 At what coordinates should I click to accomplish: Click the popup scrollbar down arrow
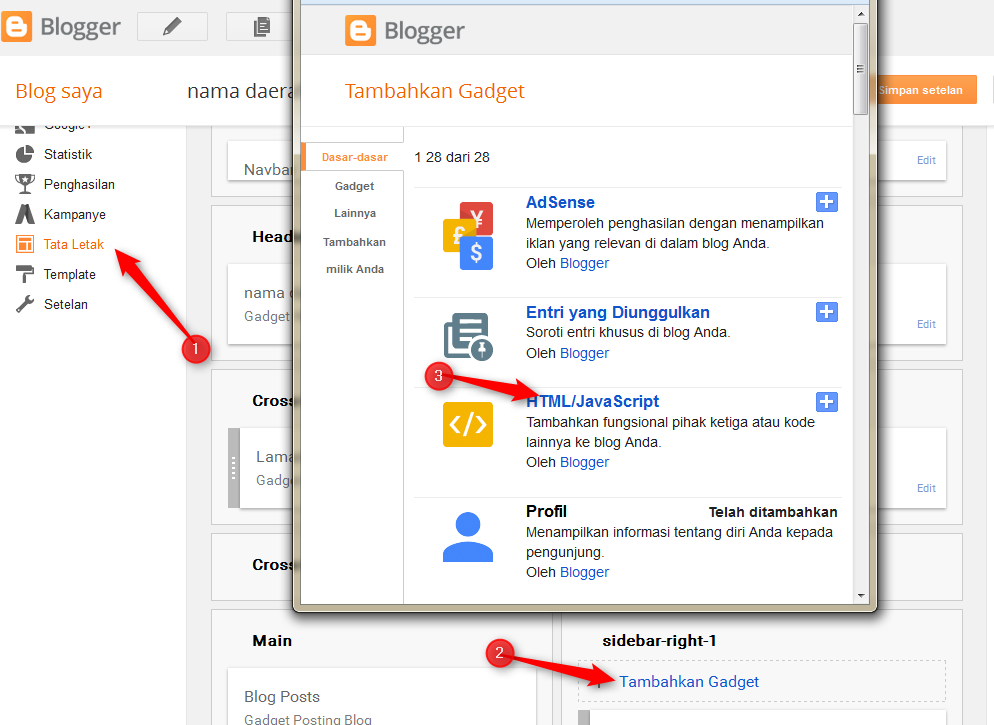click(x=861, y=595)
